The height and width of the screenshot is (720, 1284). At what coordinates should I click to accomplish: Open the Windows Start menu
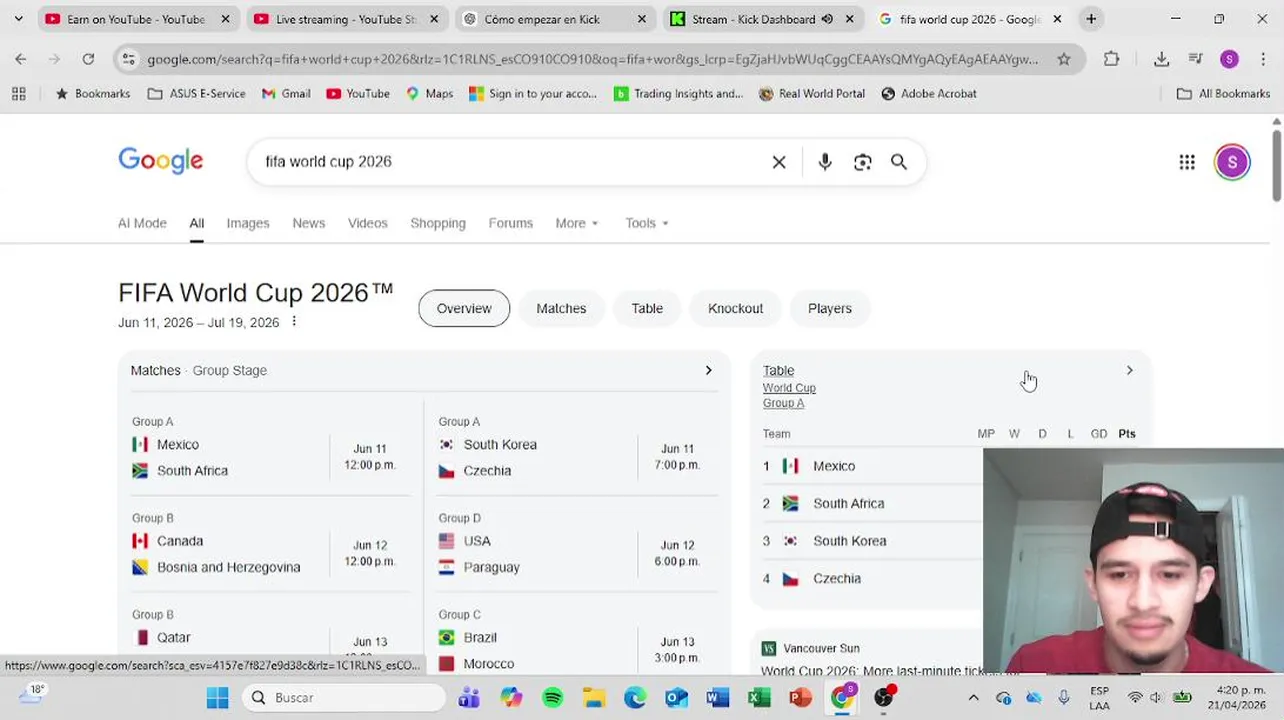pyautogui.click(x=217, y=697)
